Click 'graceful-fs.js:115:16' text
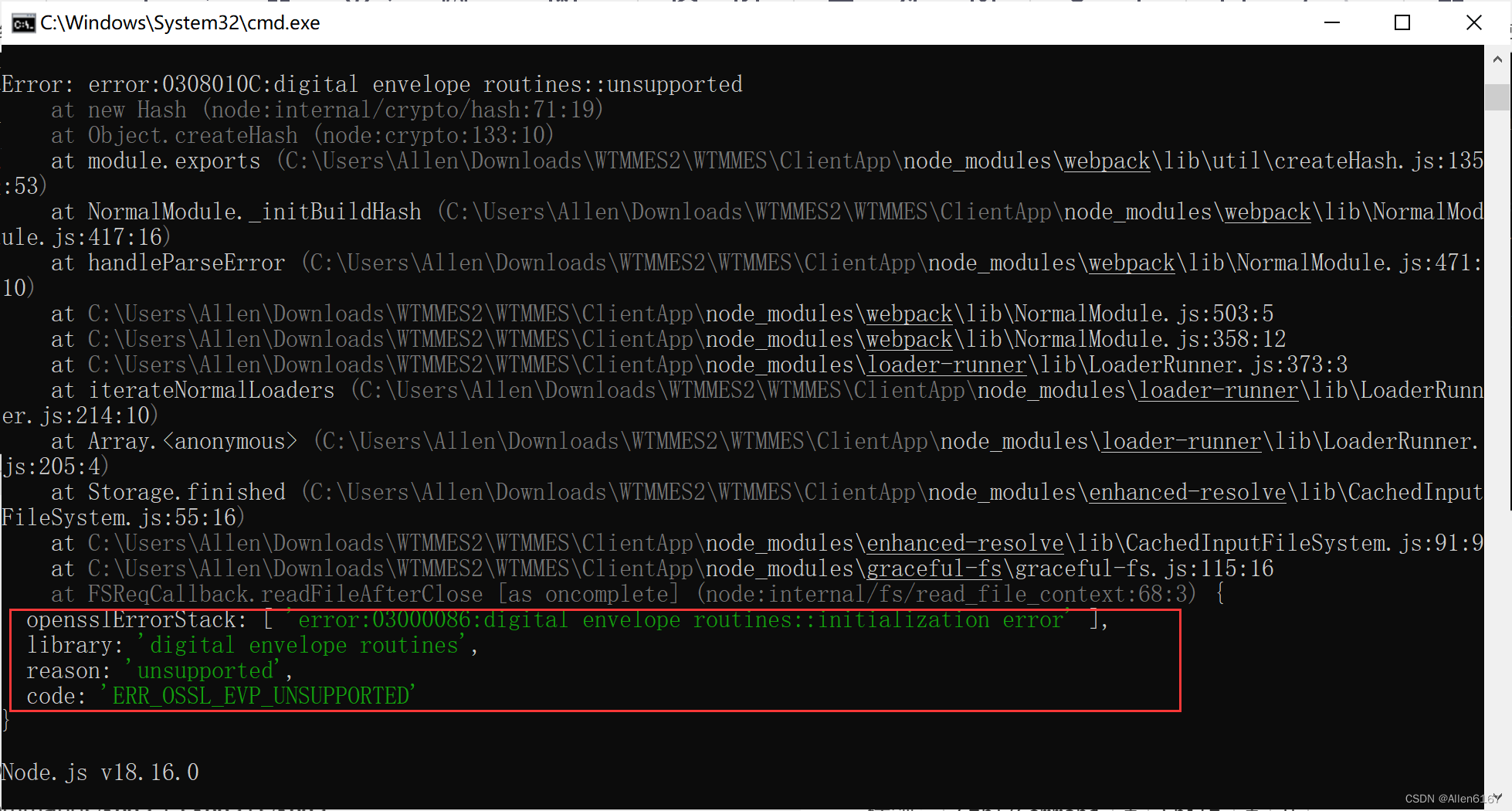1512x811 pixels. [x=1144, y=568]
